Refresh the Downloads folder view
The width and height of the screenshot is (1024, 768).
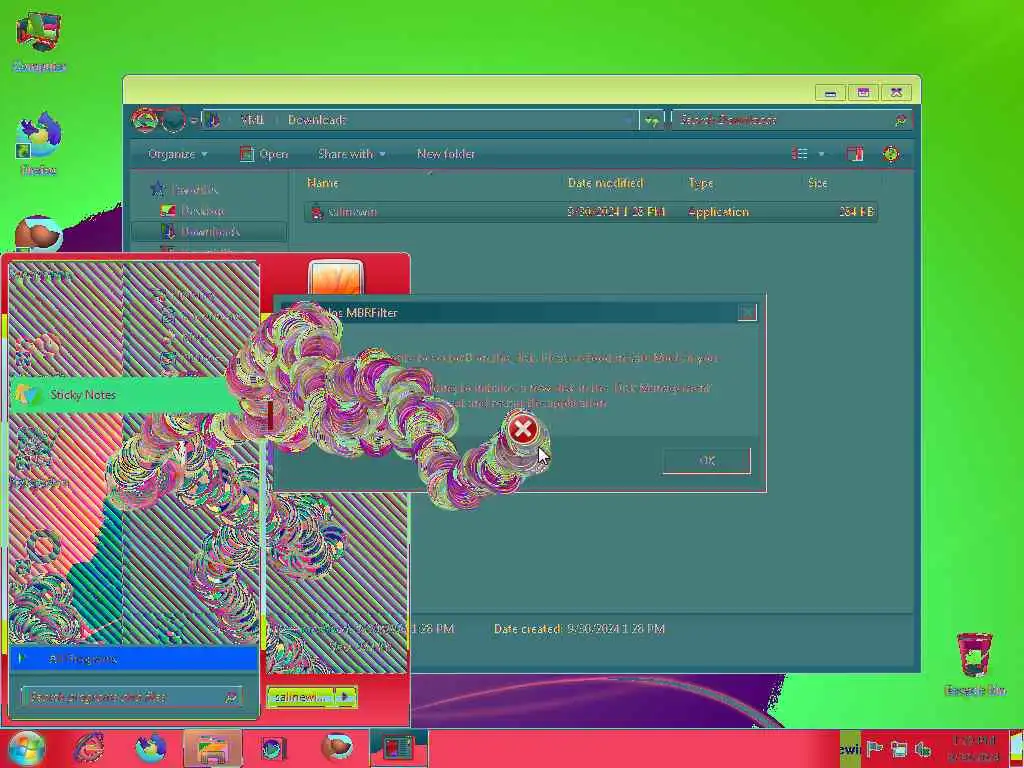tap(651, 120)
